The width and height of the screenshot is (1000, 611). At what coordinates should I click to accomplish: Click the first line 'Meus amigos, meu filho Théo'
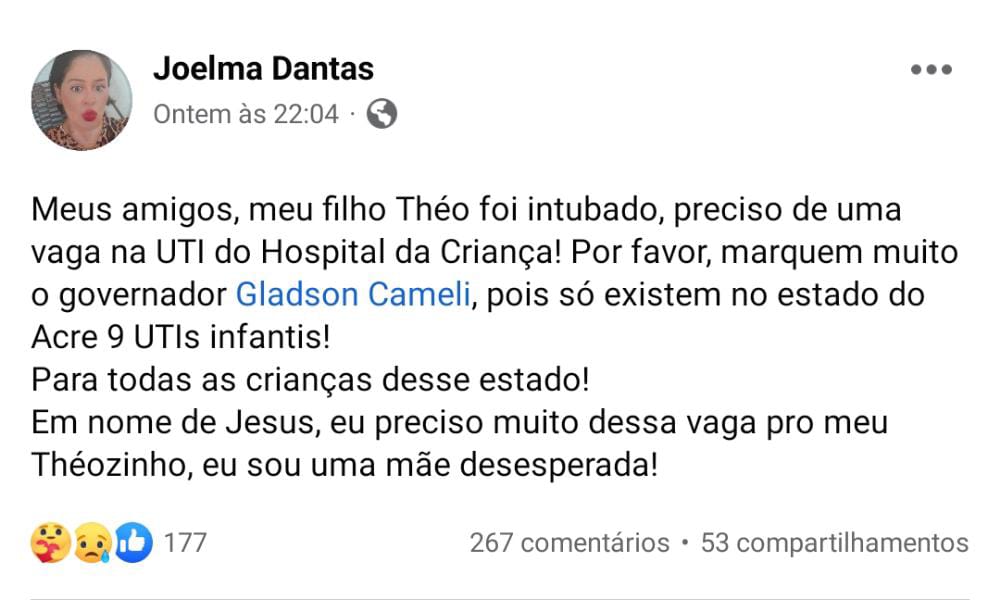coord(466,210)
